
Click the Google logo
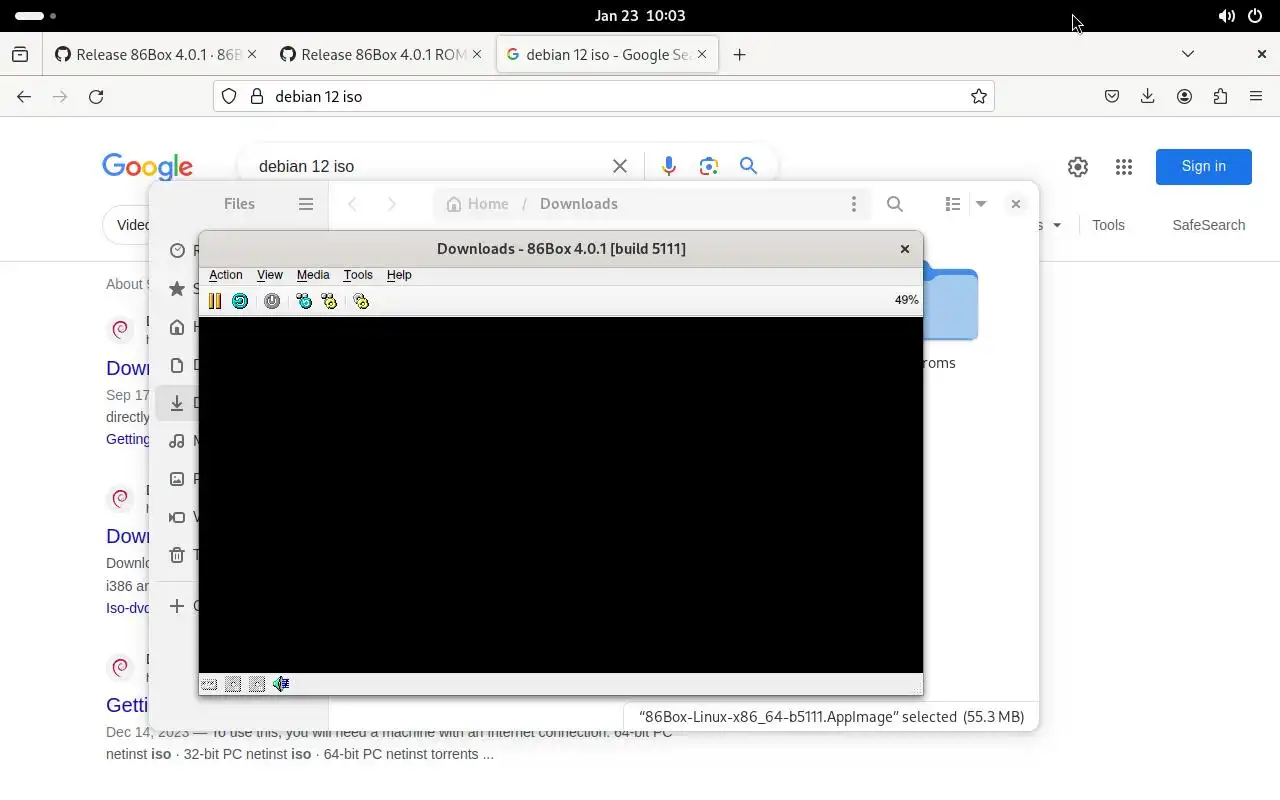[x=147, y=167]
